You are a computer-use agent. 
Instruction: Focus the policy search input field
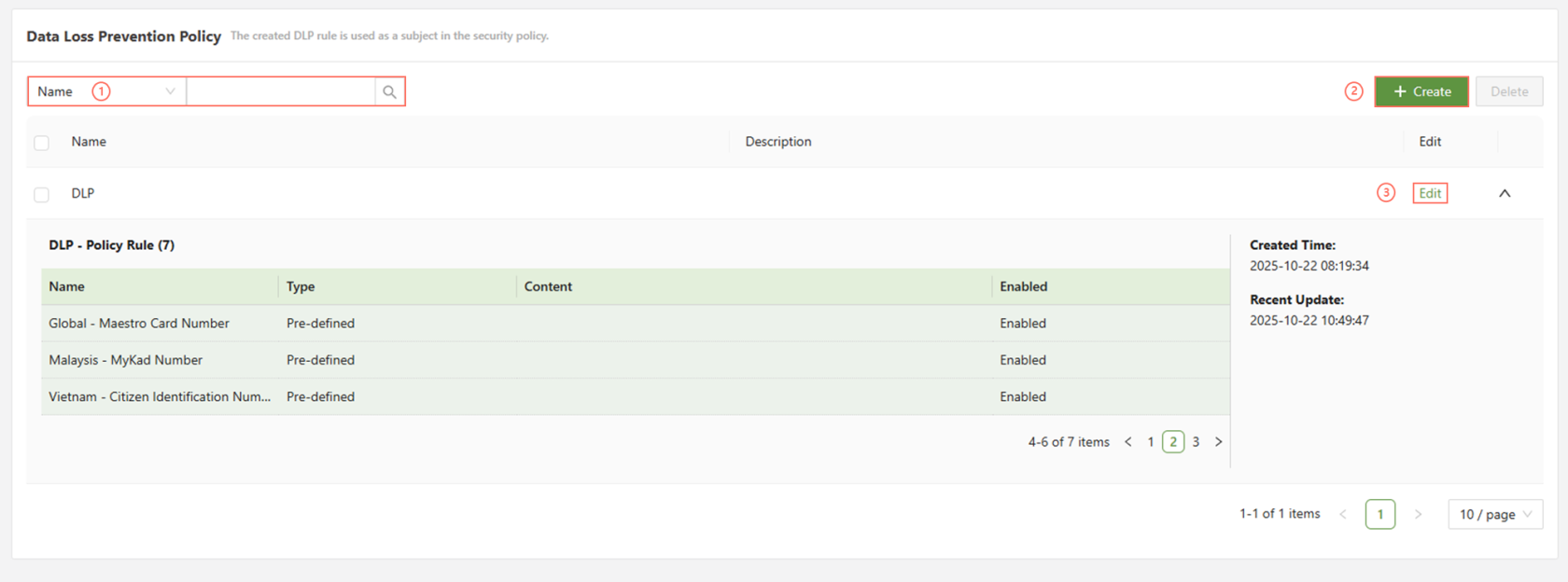[280, 91]
